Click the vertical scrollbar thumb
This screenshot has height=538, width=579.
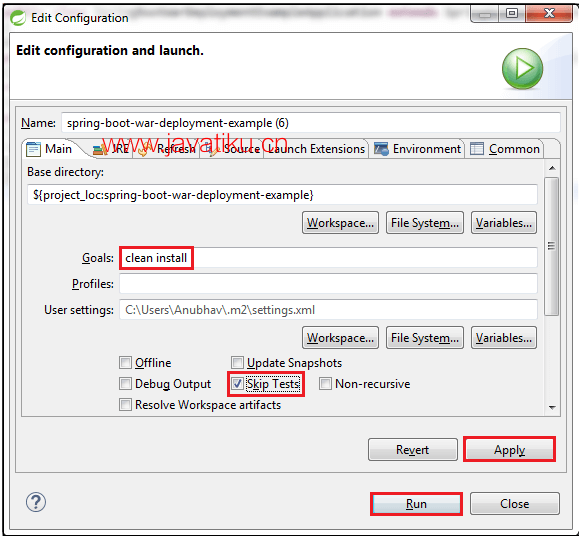552,246
